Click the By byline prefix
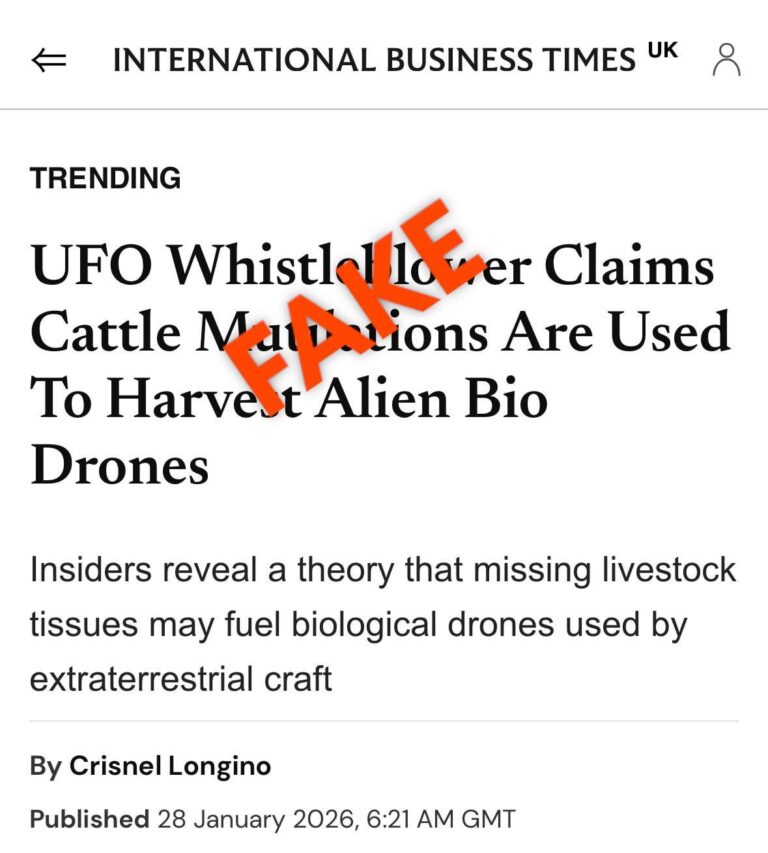This screenshot has width=768, height=853. coord(48,767)
